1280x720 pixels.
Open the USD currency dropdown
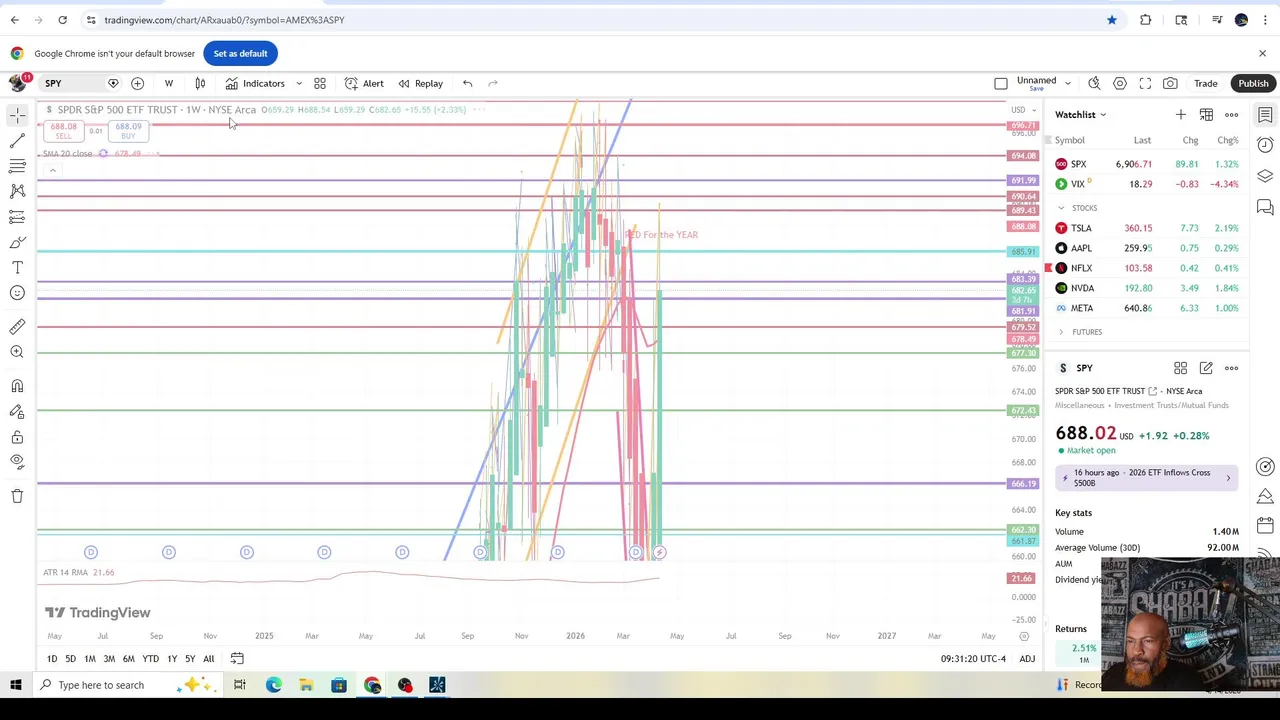pos(1021,110)
